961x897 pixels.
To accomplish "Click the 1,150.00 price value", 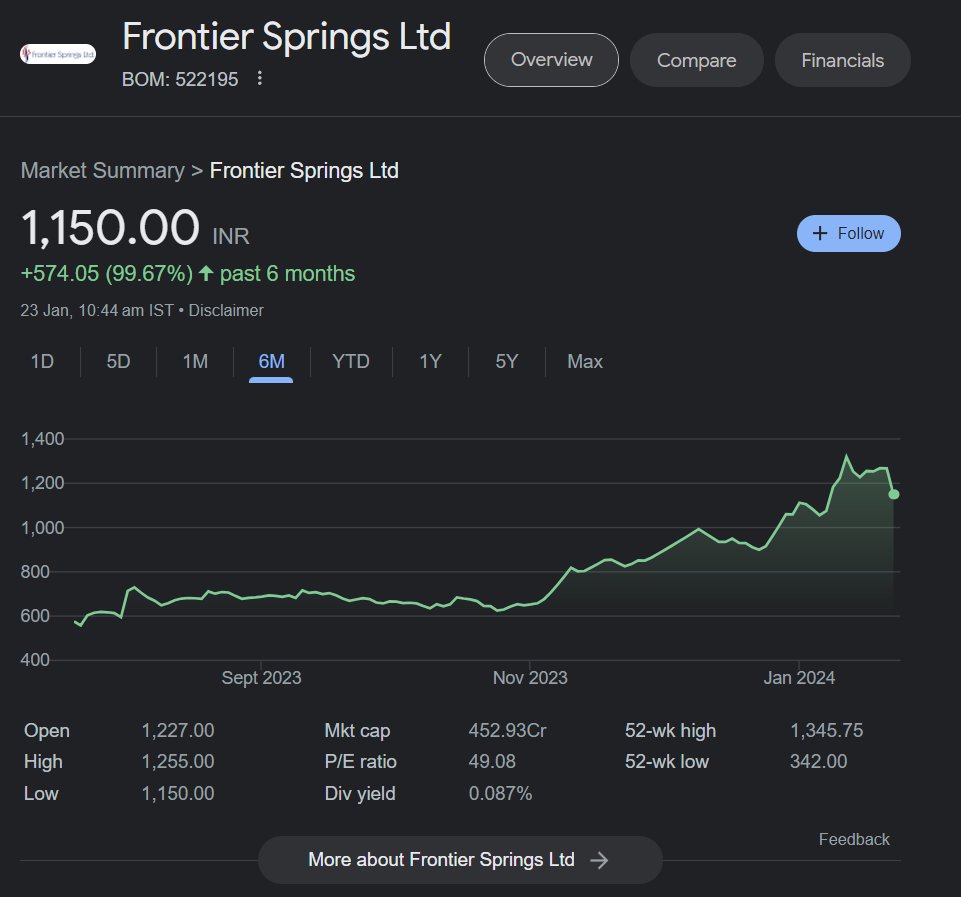I will click(x=110, y=228).
